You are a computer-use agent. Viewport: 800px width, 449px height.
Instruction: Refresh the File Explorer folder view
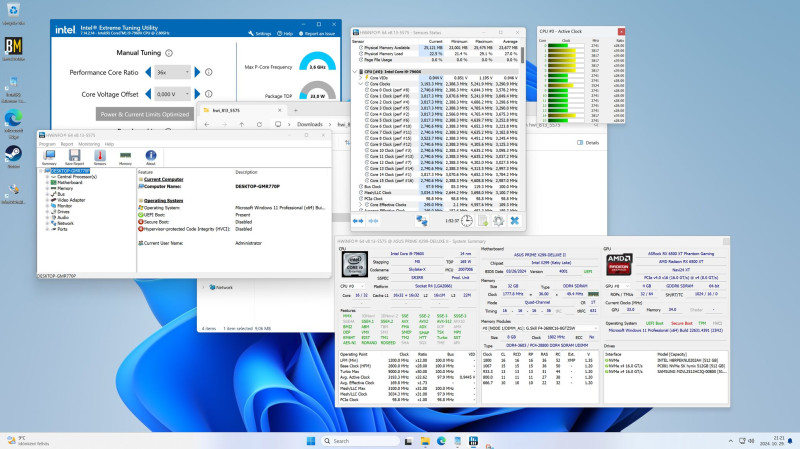point(259,124)
